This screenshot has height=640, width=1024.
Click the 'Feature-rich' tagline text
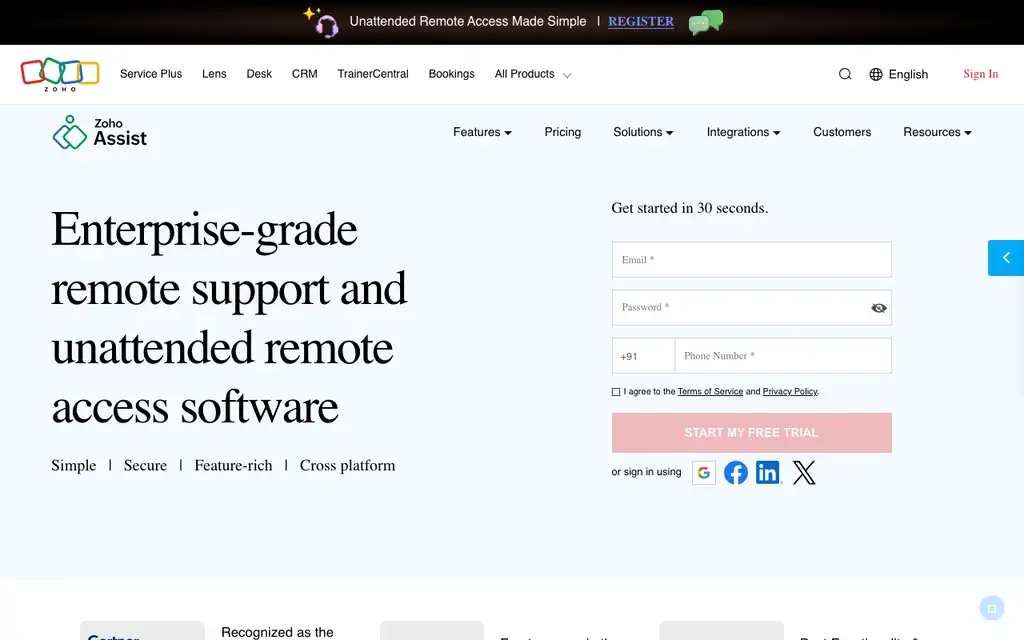click(233, 466)
